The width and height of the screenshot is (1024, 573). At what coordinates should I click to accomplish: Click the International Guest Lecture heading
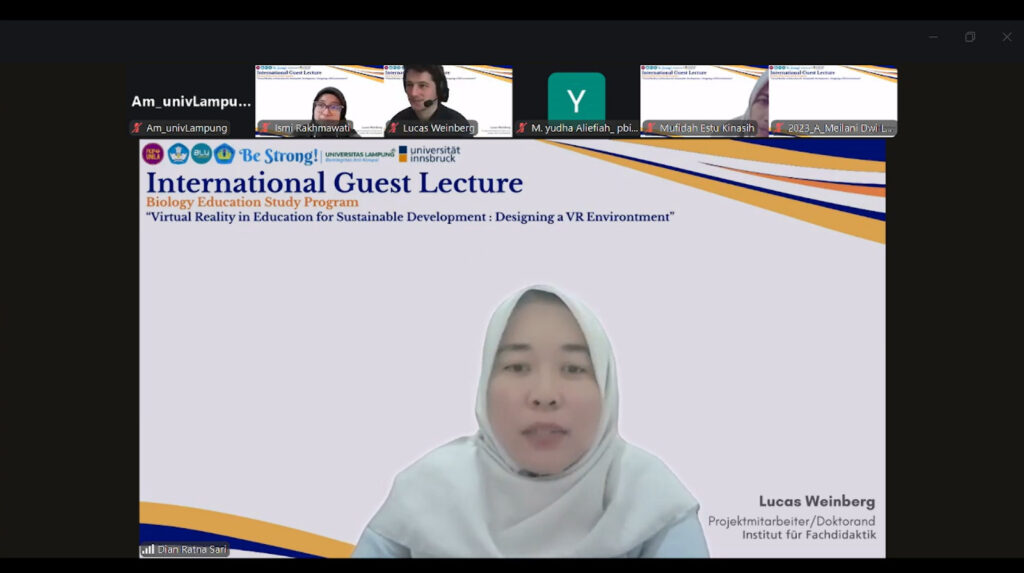pos(334,183)
